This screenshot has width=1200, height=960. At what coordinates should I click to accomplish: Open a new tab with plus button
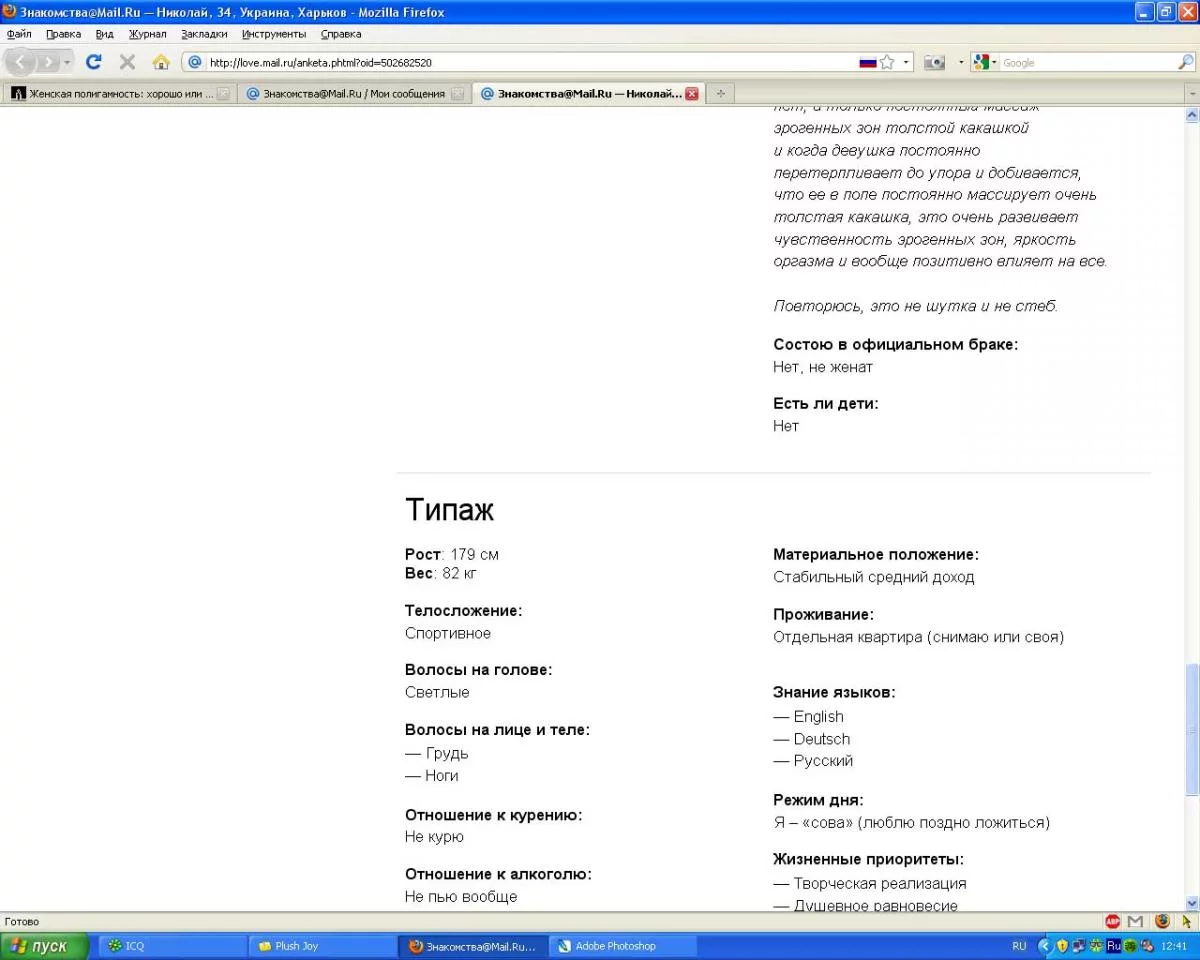(720, 94)
